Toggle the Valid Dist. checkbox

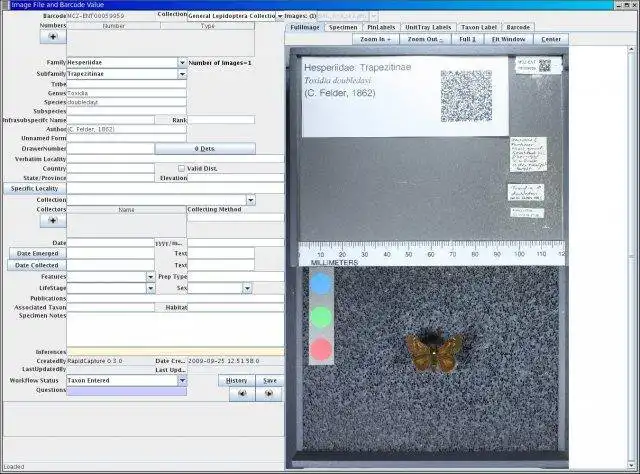click(x=181, y=168)
